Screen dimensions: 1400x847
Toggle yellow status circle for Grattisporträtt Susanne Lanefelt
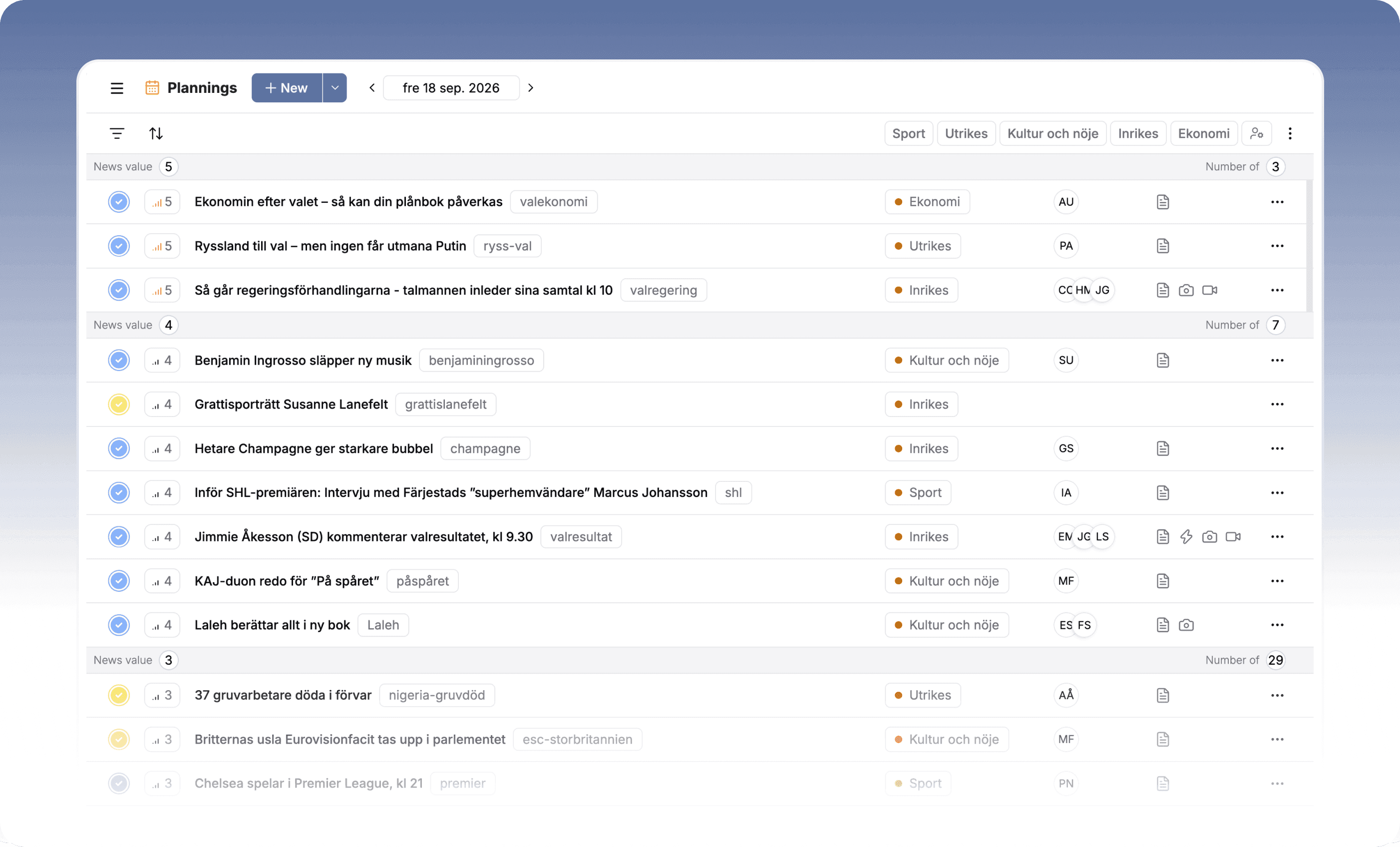click(119, 404)
